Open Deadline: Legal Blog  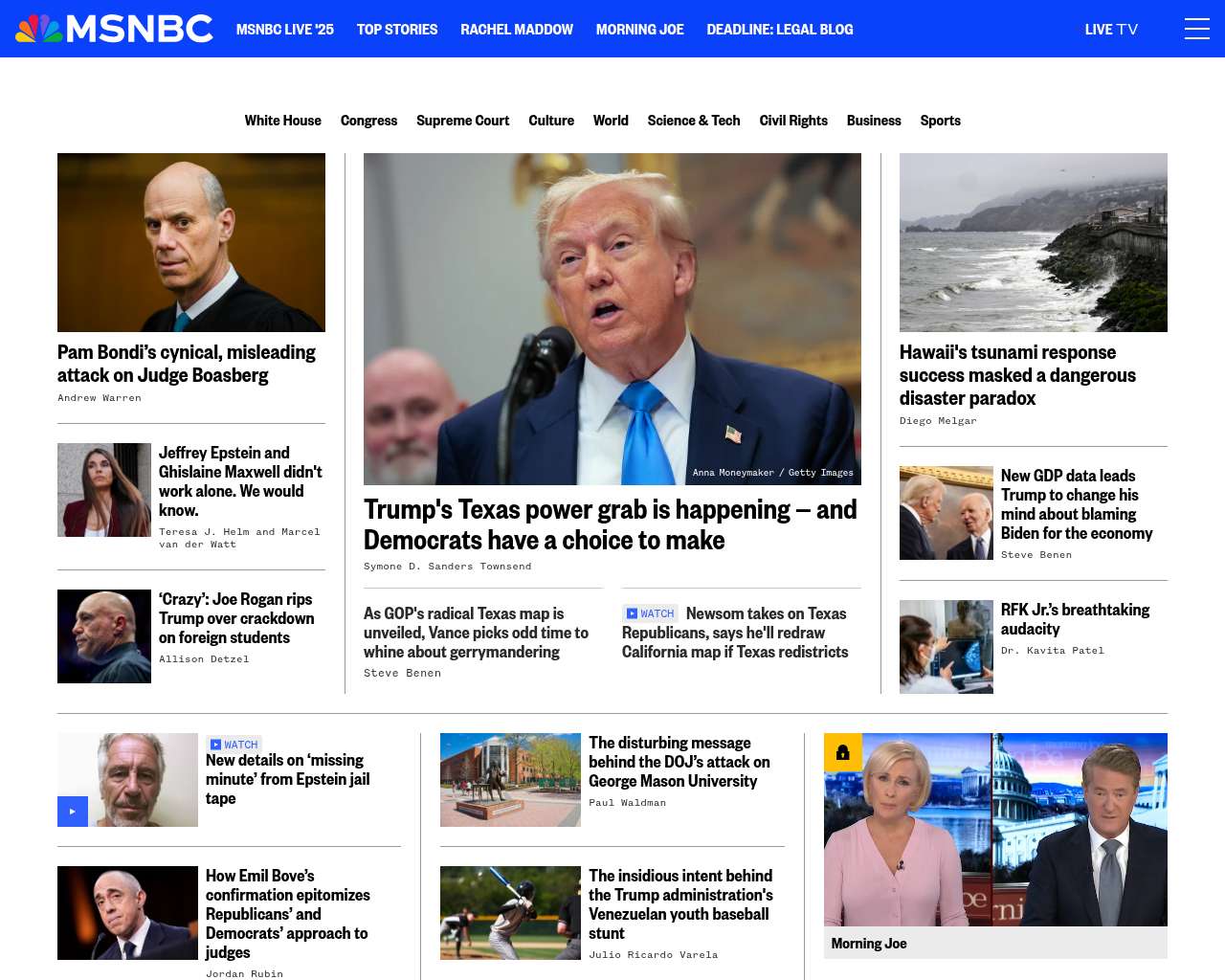coord(780,30)
